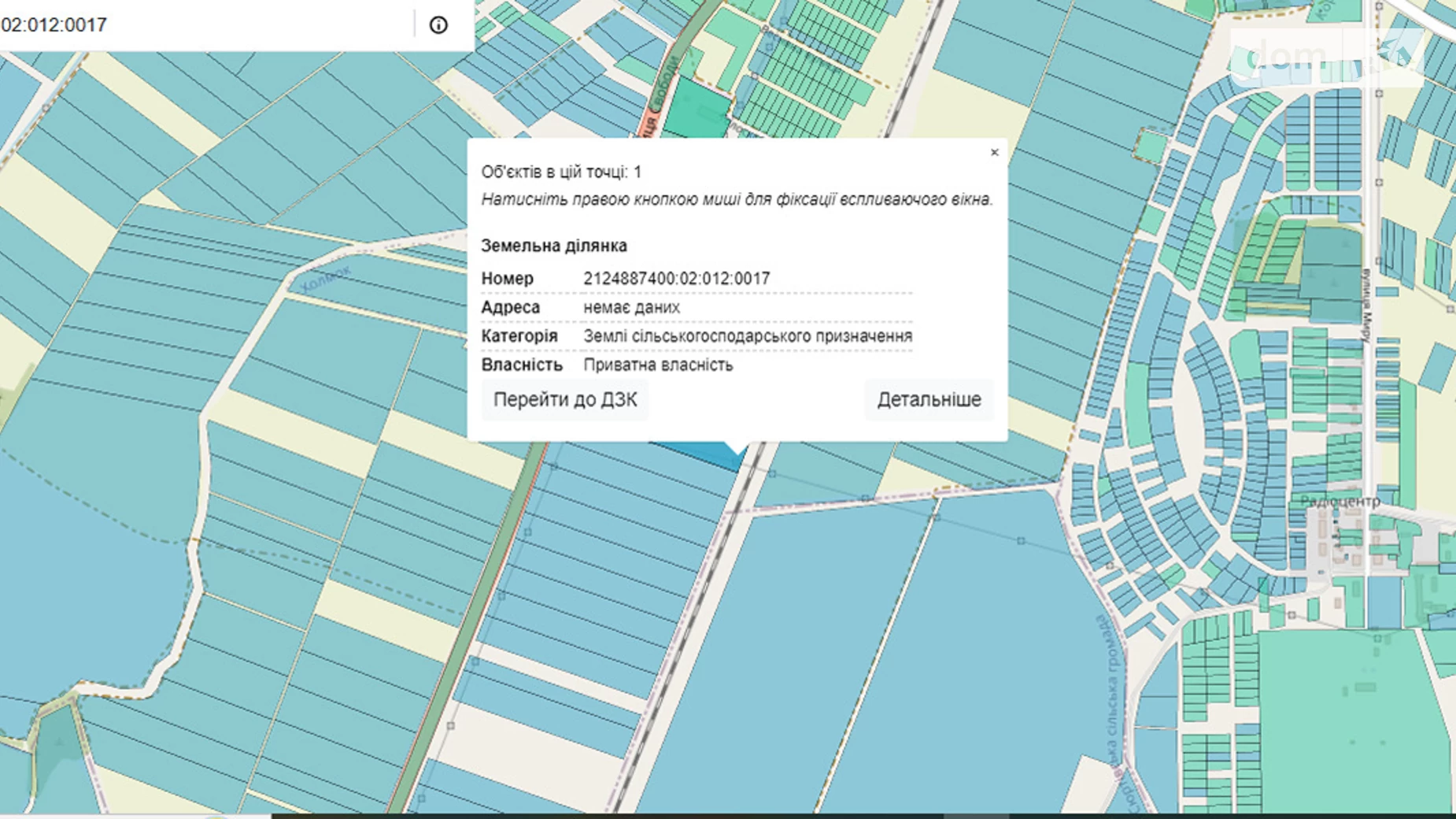The image size is (1456, 819).
Task: Click the Об'єктів в цій точці: 1 text
Action: (x=561, y=172)
